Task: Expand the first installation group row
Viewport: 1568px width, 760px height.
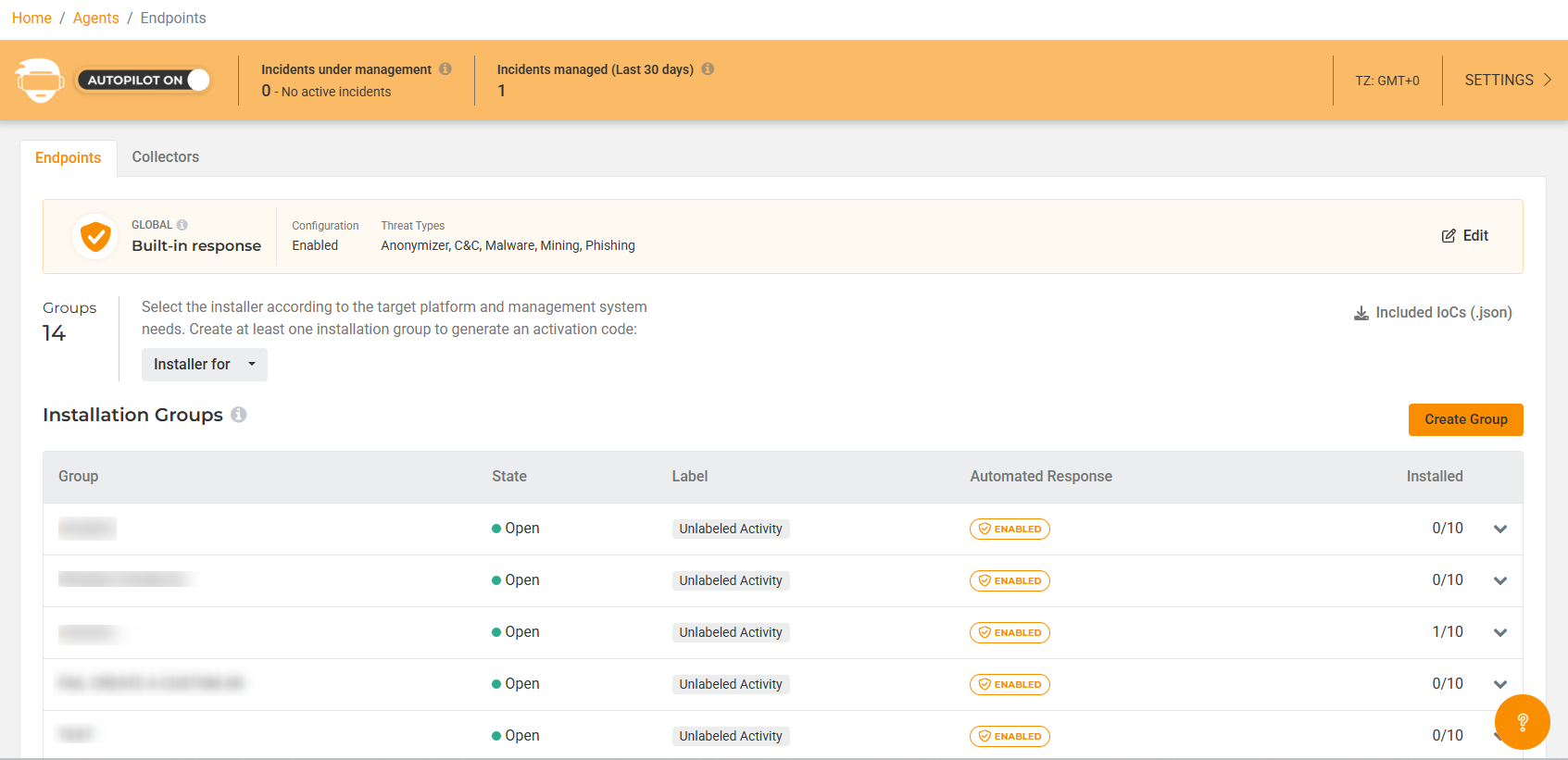Action: tap(1500, 530)
